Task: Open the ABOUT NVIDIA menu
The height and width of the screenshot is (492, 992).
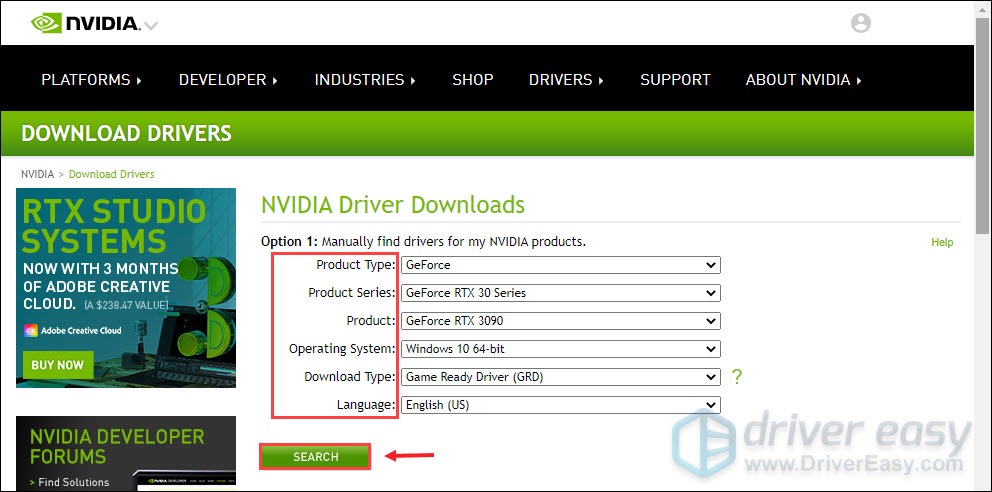Action: [803, 80]
